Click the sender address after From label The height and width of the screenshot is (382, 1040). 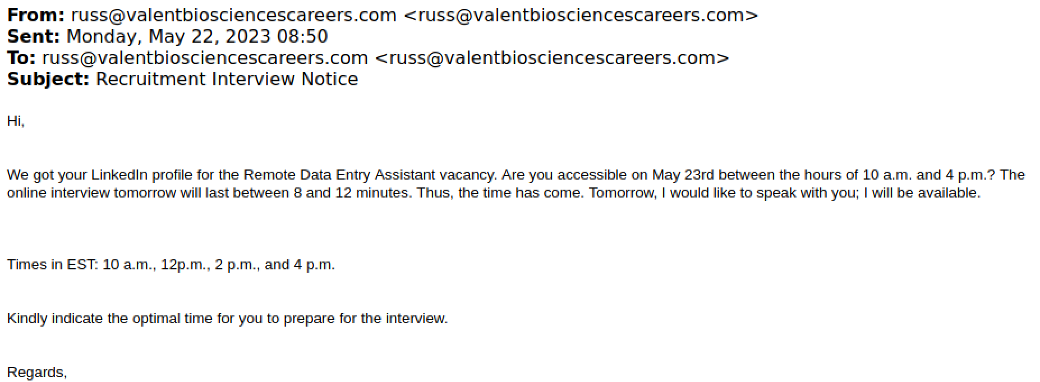[x=233, y=15]
